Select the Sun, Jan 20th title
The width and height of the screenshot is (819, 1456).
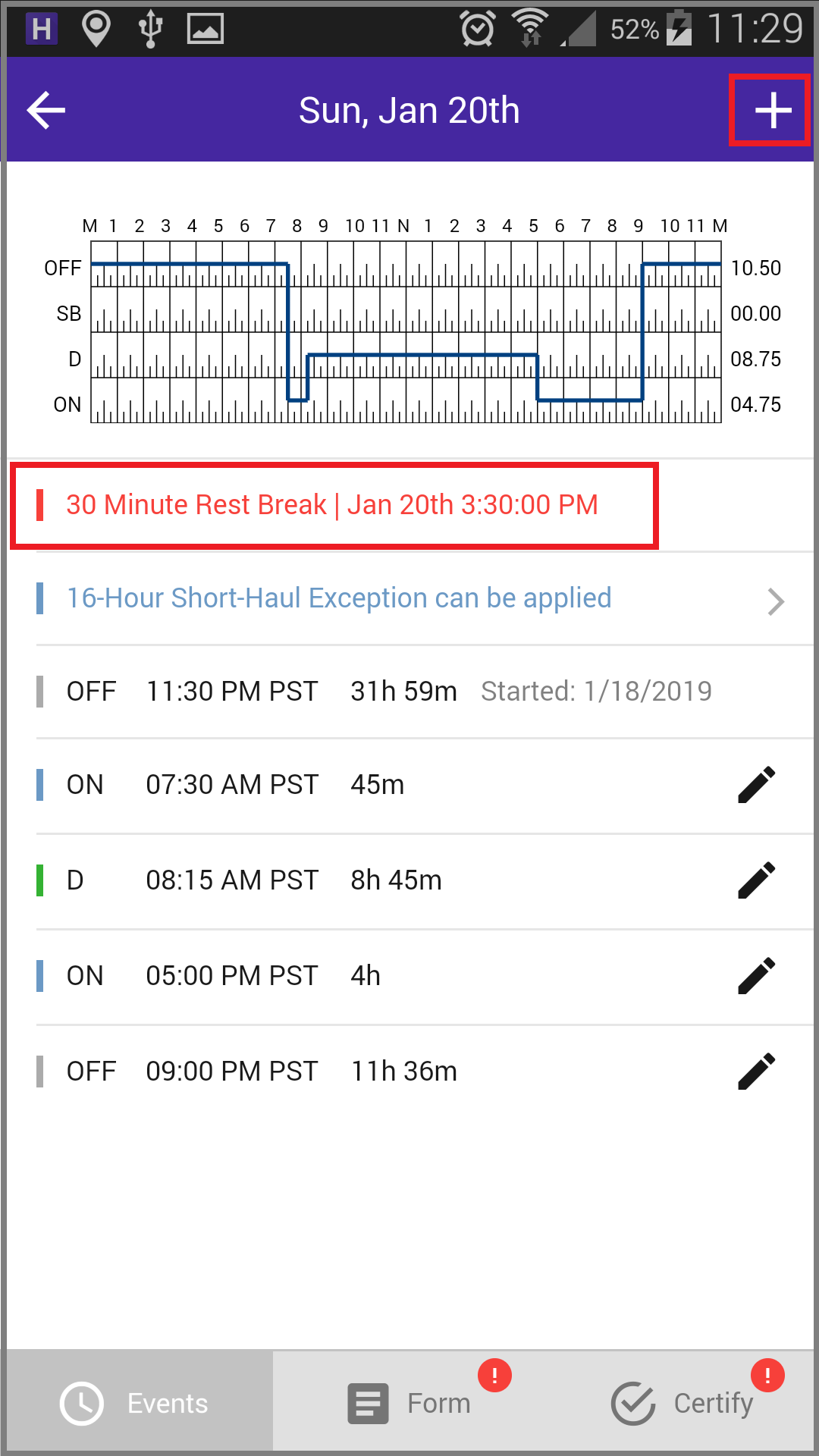(x=409, y=111)
